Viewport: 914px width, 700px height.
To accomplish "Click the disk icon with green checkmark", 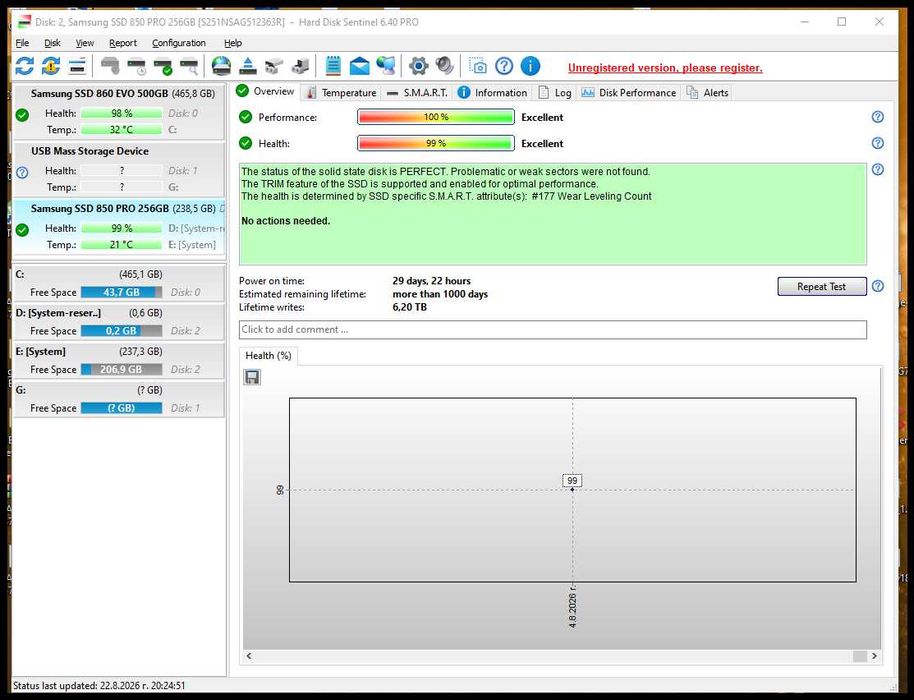I will point(163,66).
